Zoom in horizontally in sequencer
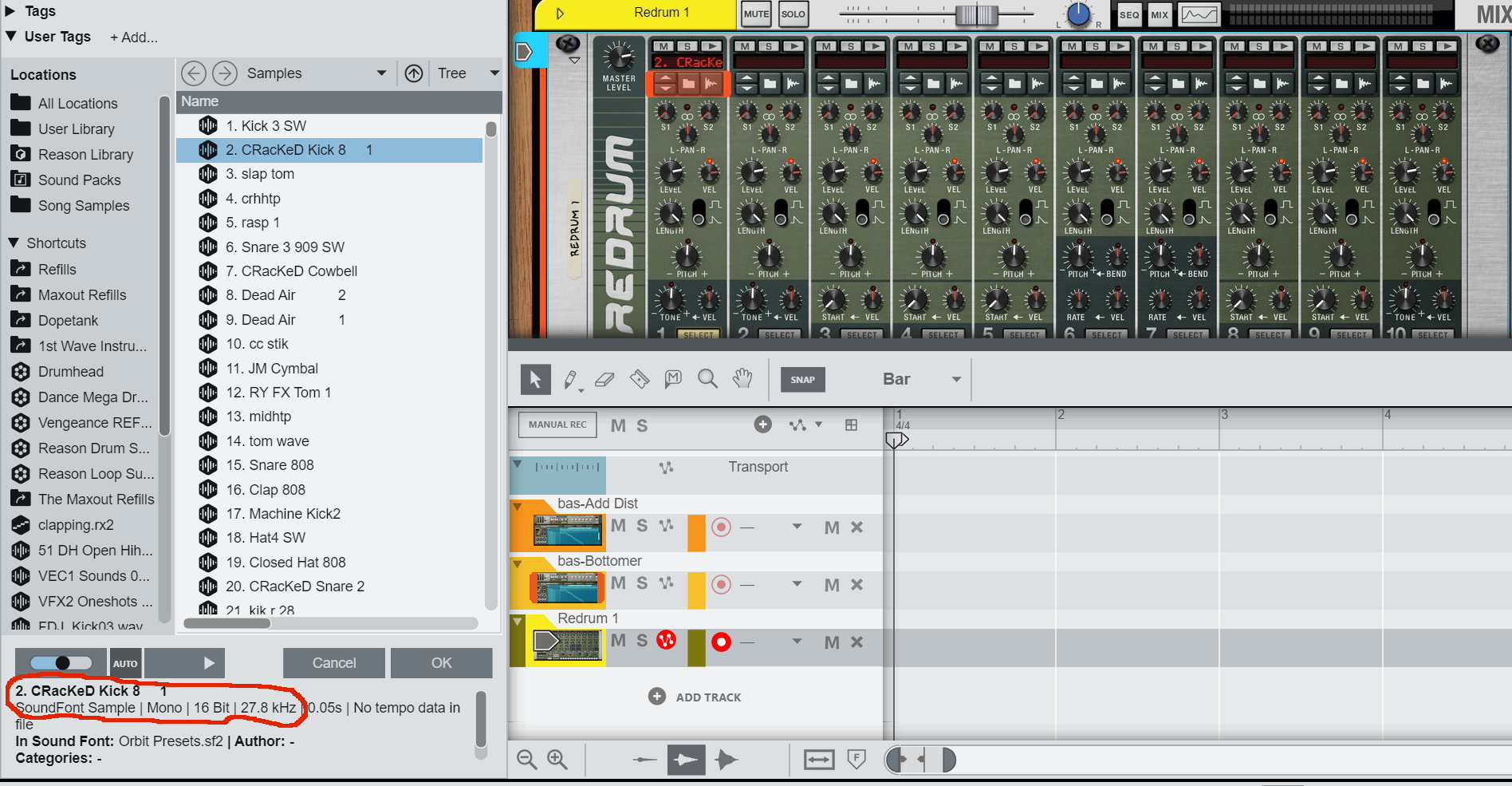This screenshot has height=786, width=1512. click(x=557, y=760)
